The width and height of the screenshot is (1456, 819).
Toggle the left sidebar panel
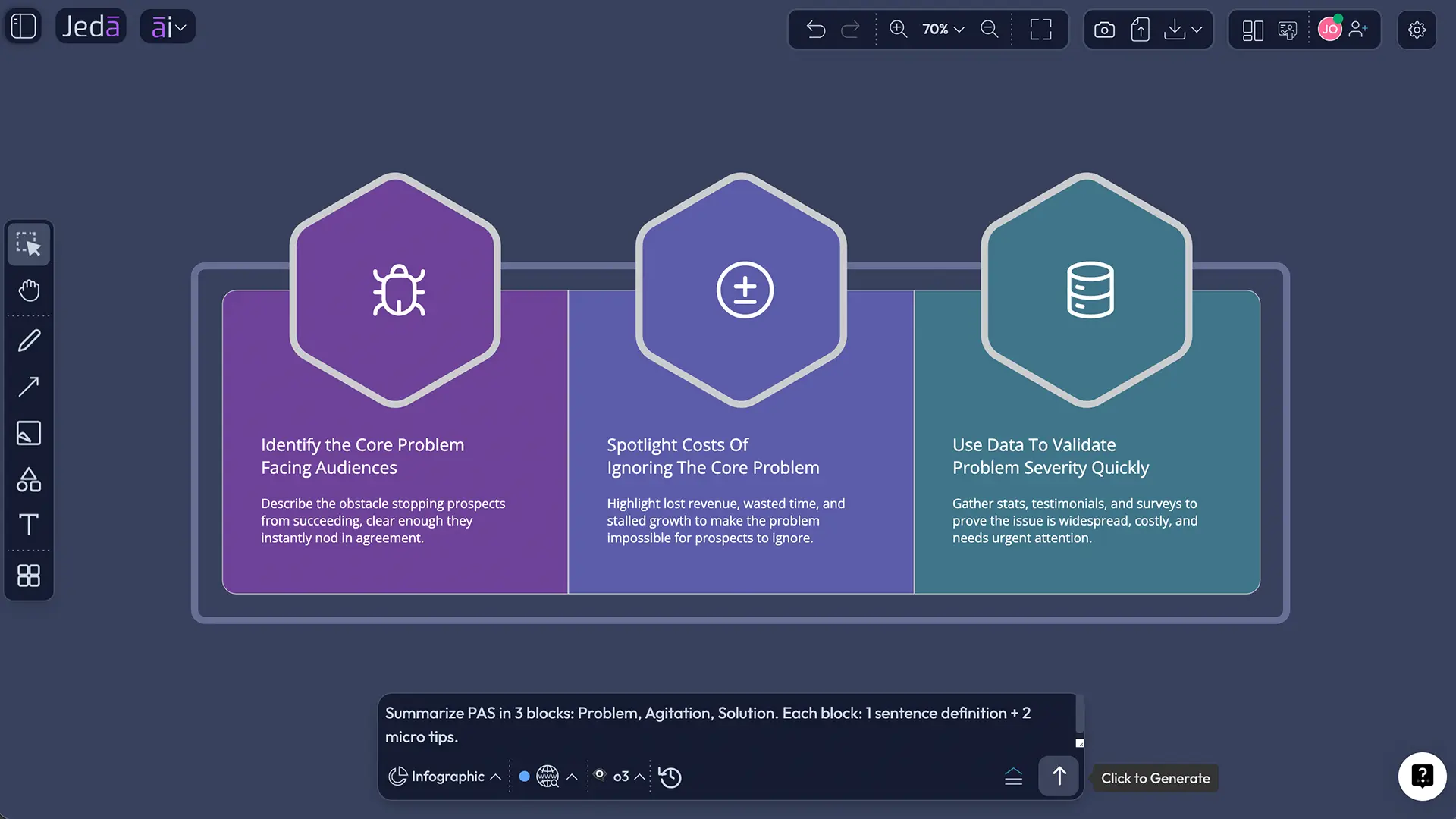click(24, 27)
